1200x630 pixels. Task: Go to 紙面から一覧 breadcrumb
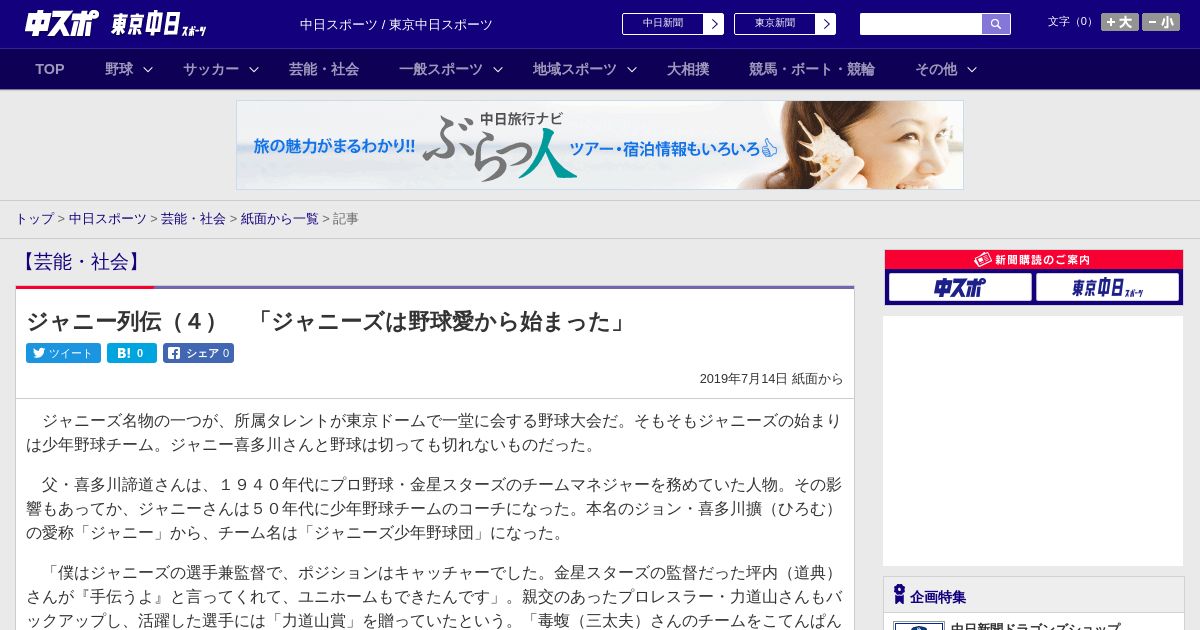coord(280,219)
